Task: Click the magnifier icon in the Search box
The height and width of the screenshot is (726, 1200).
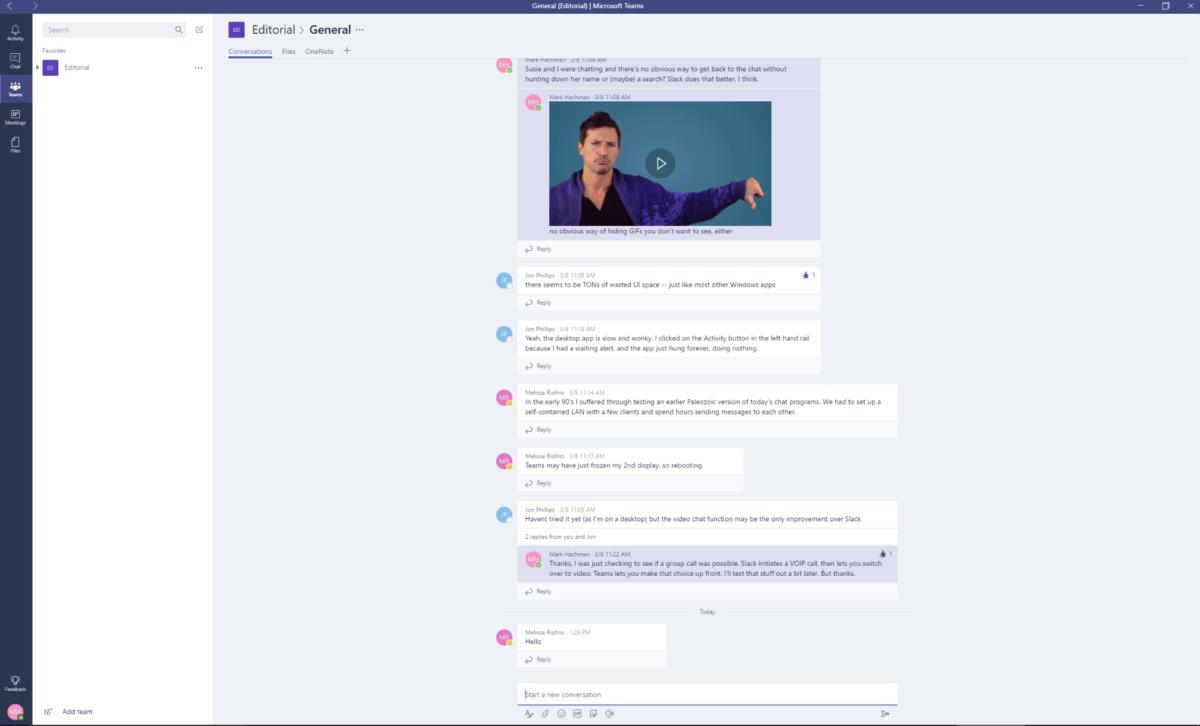Action: (x=179, y=30)
